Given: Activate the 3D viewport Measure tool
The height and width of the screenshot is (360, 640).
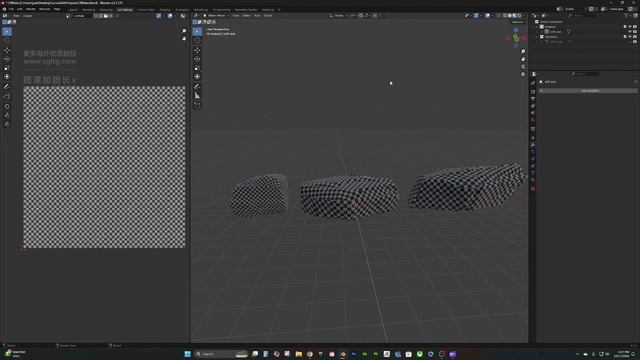Looking at the screenshot, I should point(197,96).
